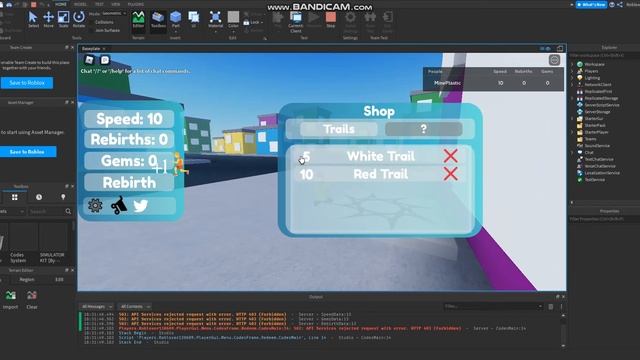Insert a Part
Image resolution: width=640 pixels, height=360 pixels.
(176, 19)
